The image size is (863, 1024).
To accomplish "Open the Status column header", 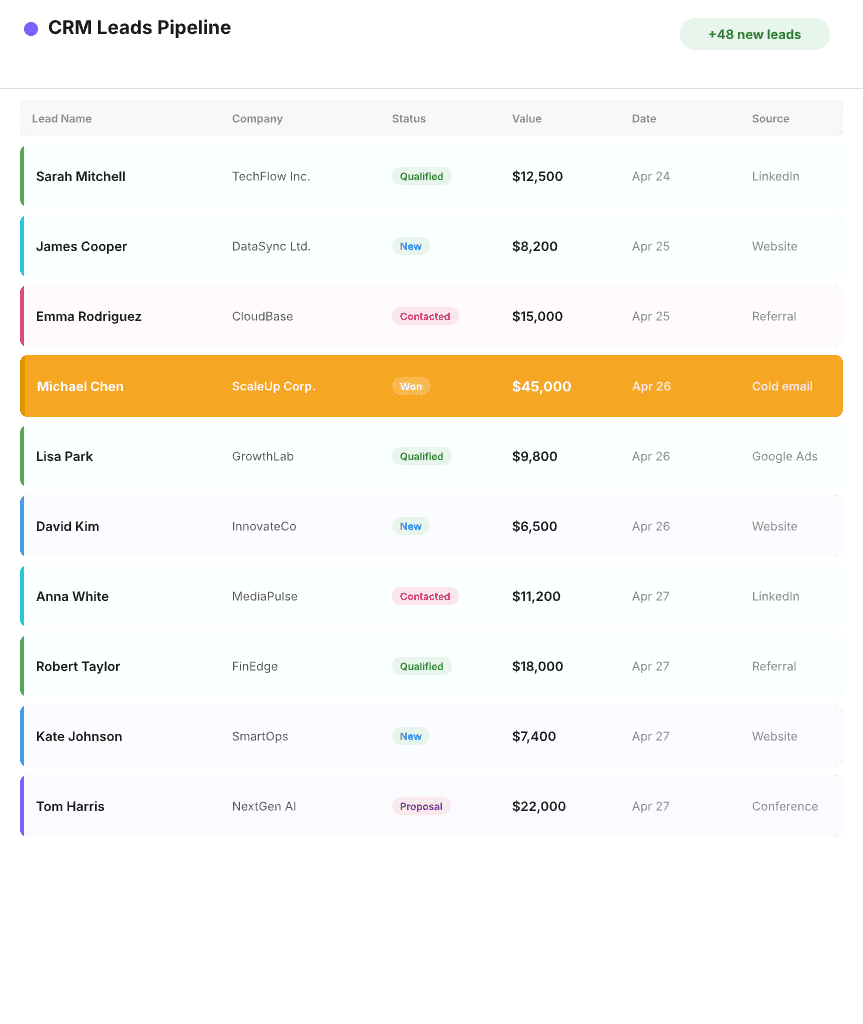I will click(x=408, y=118).
